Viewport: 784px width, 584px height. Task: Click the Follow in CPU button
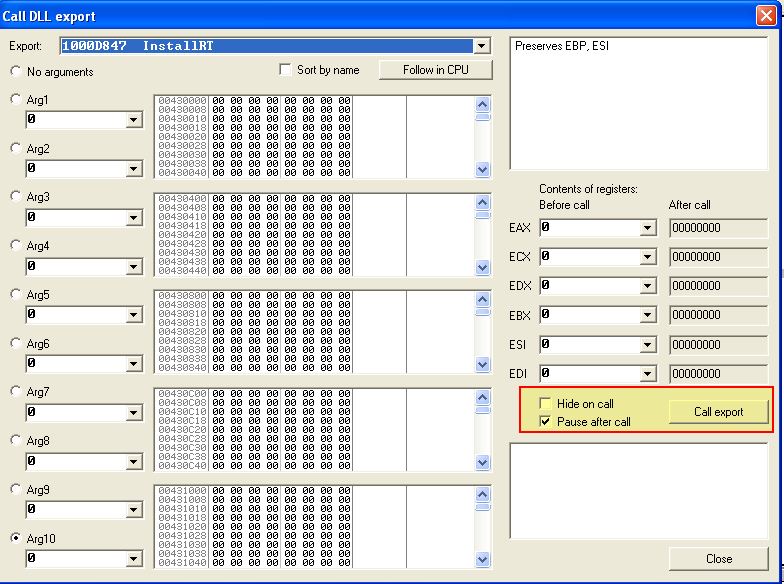coord(435,70)
